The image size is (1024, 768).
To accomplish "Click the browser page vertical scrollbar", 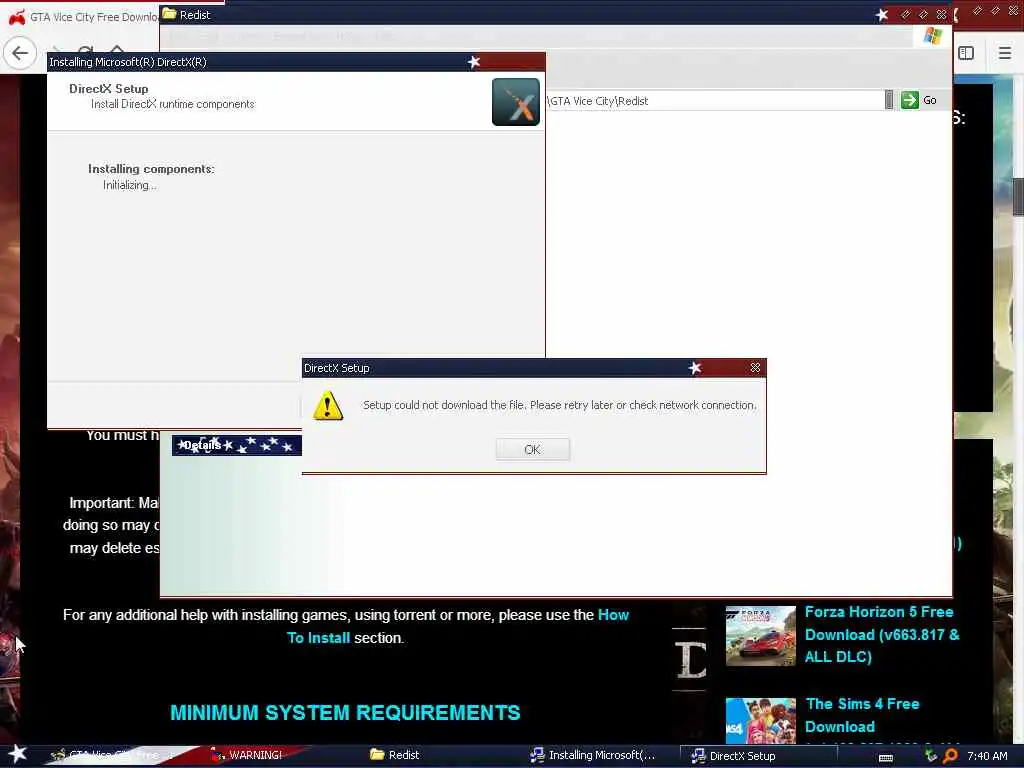I will click(x=1018, y=196).
